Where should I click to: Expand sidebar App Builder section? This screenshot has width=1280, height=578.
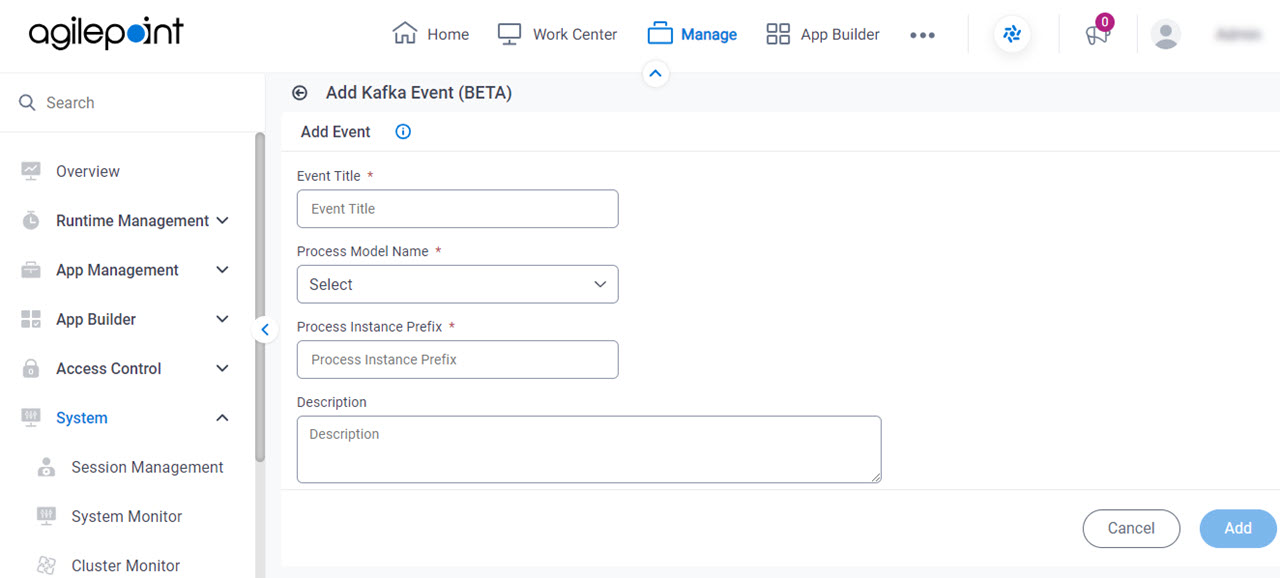click(x=125, y=319)
